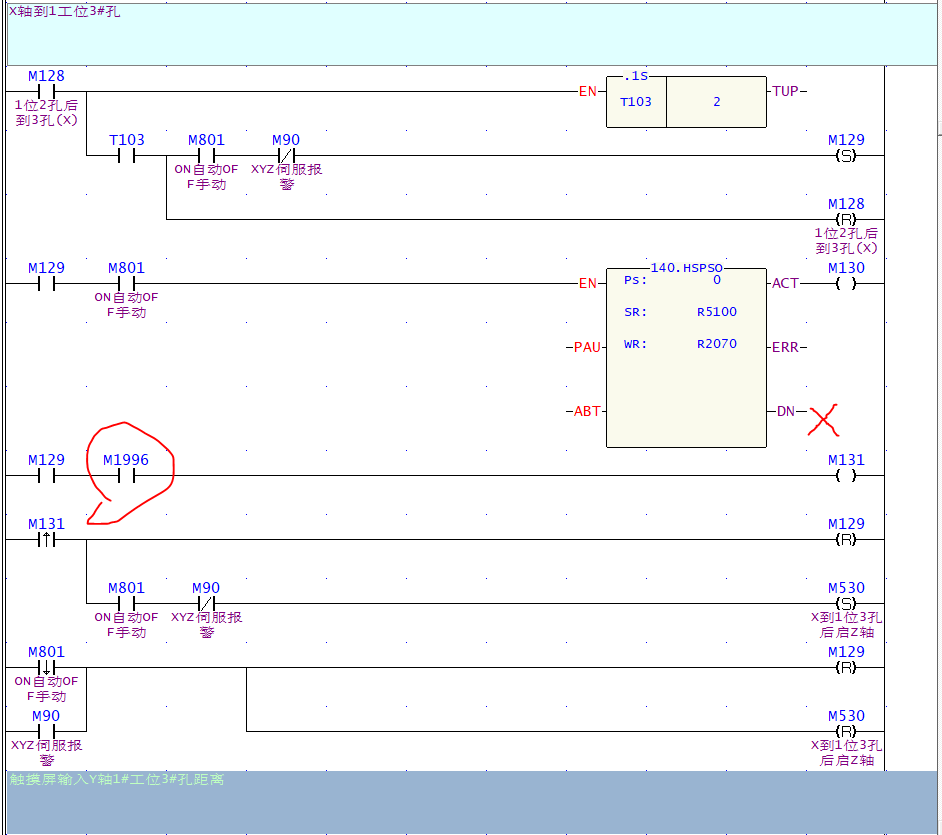Click the red-circled M1996 contact
This screenshot has height=835, width=942.
(126, 476)
